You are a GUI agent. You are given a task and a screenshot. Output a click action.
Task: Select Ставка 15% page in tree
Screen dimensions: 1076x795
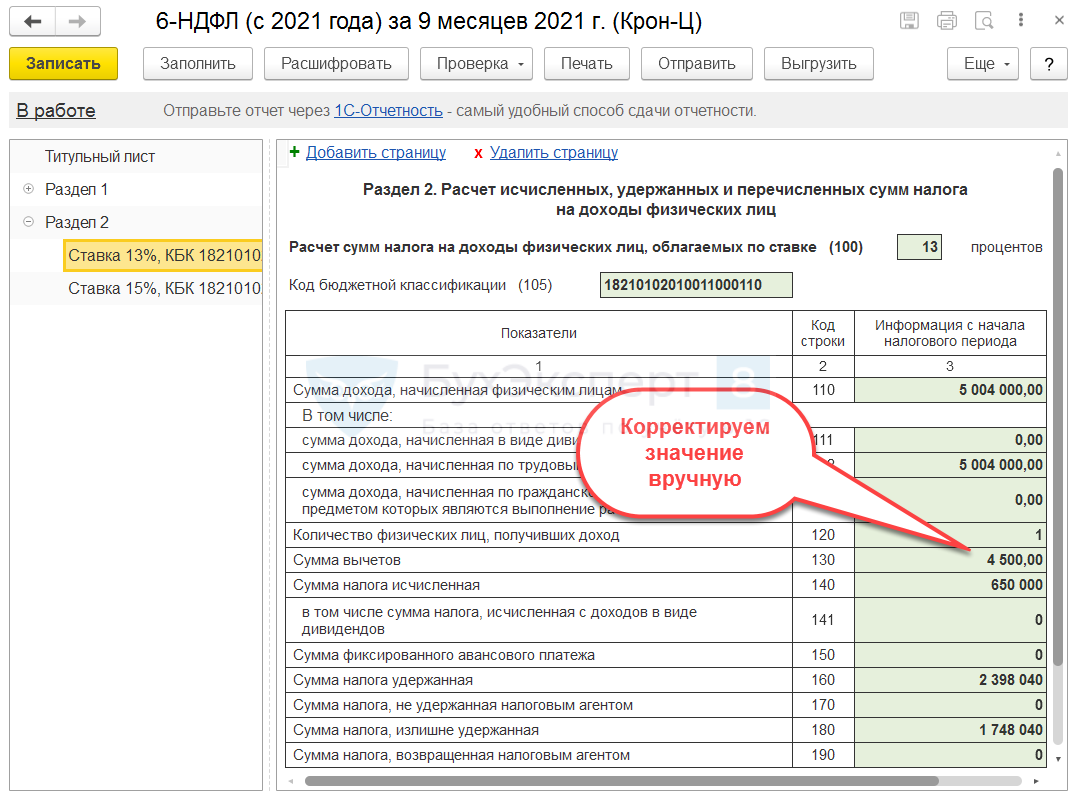(163, 288)
